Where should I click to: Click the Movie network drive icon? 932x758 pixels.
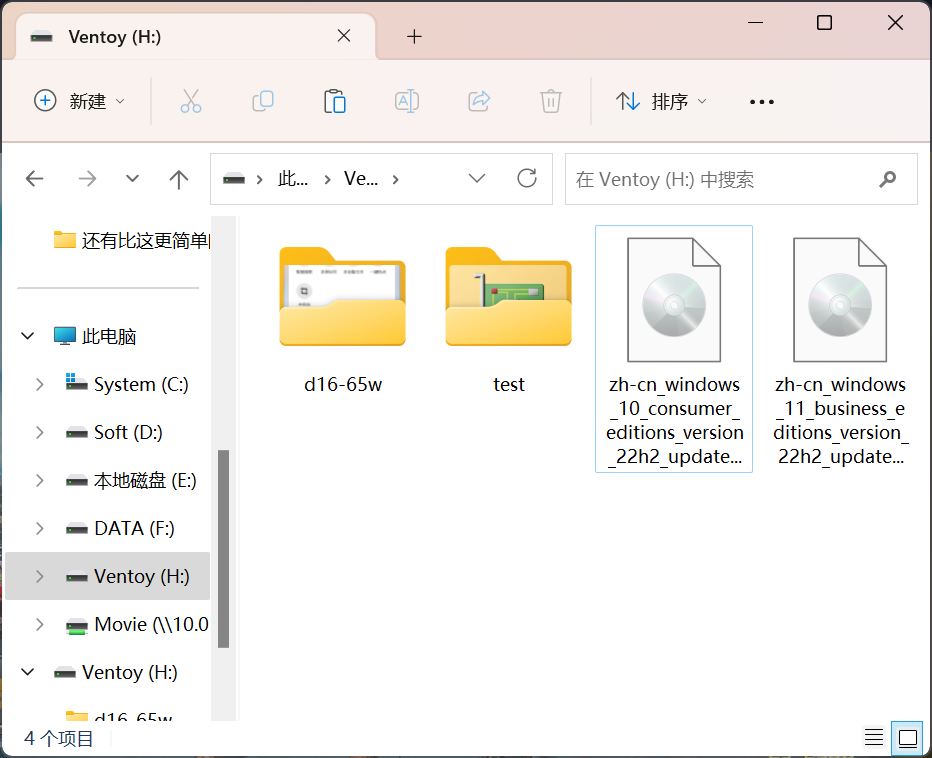(x=77, y=625)
